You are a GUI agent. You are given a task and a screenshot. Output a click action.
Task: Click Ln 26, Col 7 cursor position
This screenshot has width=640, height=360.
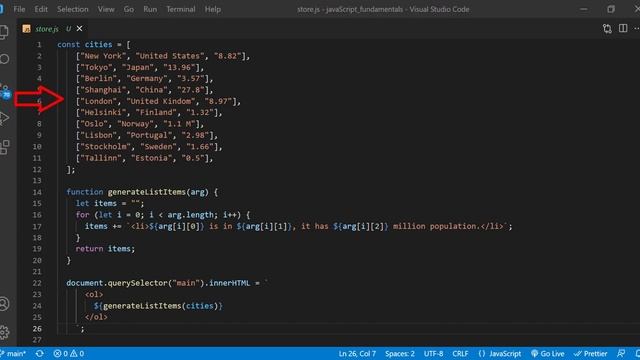coord(357,353)
